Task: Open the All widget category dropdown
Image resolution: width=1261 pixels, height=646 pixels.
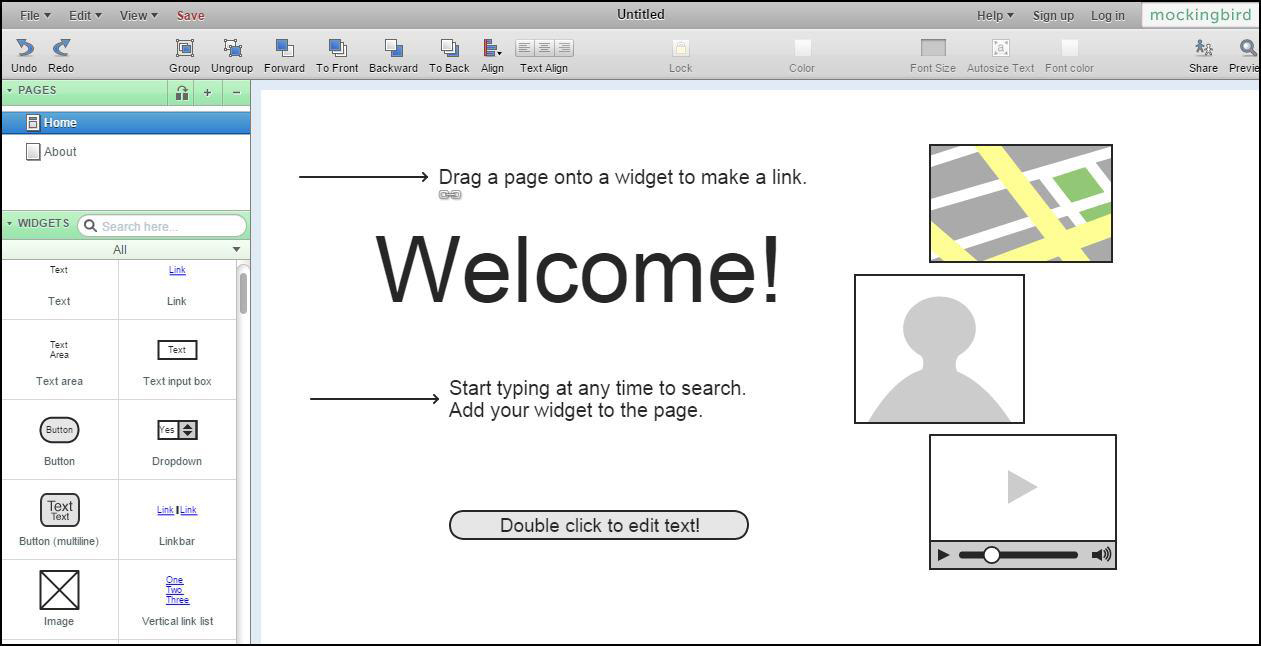Action: pyautogui.click(x=120, y=249)
